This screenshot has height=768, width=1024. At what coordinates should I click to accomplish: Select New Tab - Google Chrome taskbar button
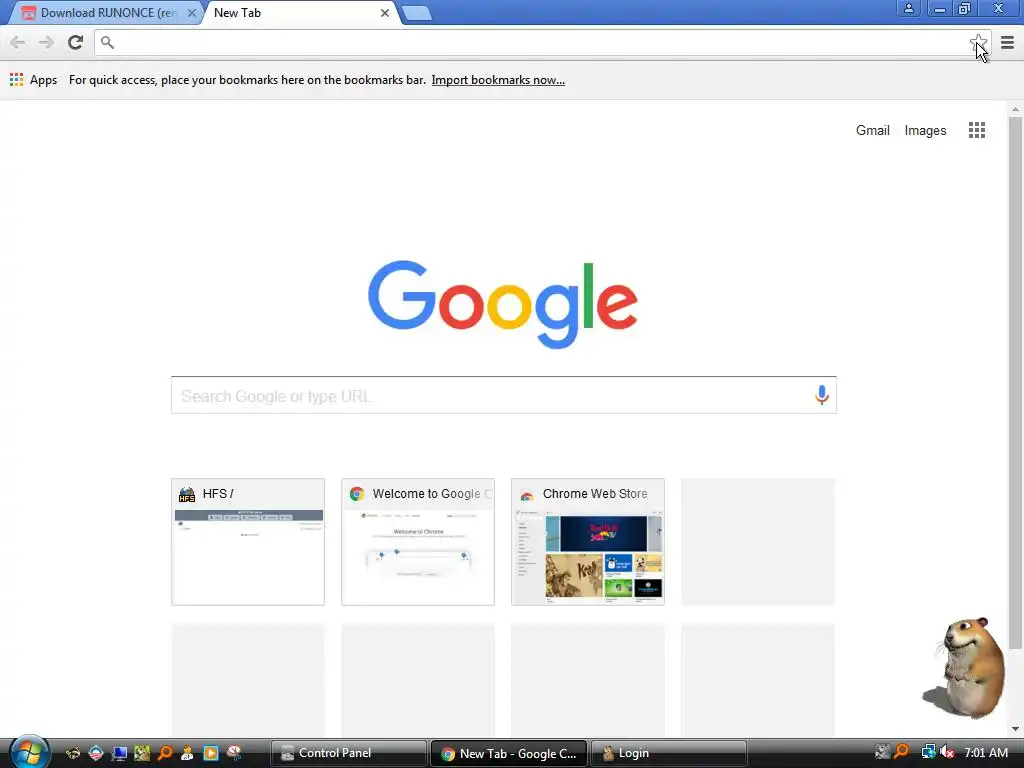[509, 753]
